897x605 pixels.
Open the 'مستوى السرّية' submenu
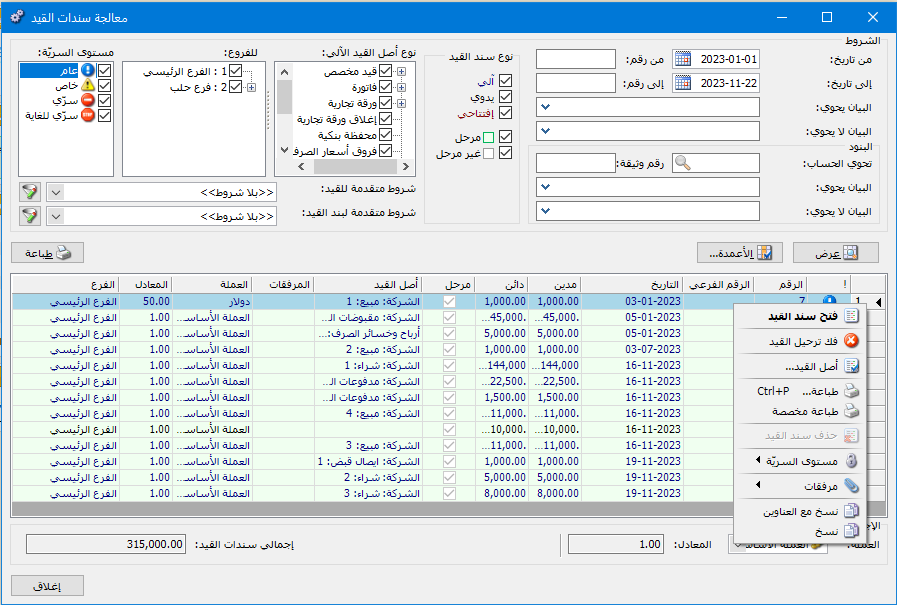800,461
